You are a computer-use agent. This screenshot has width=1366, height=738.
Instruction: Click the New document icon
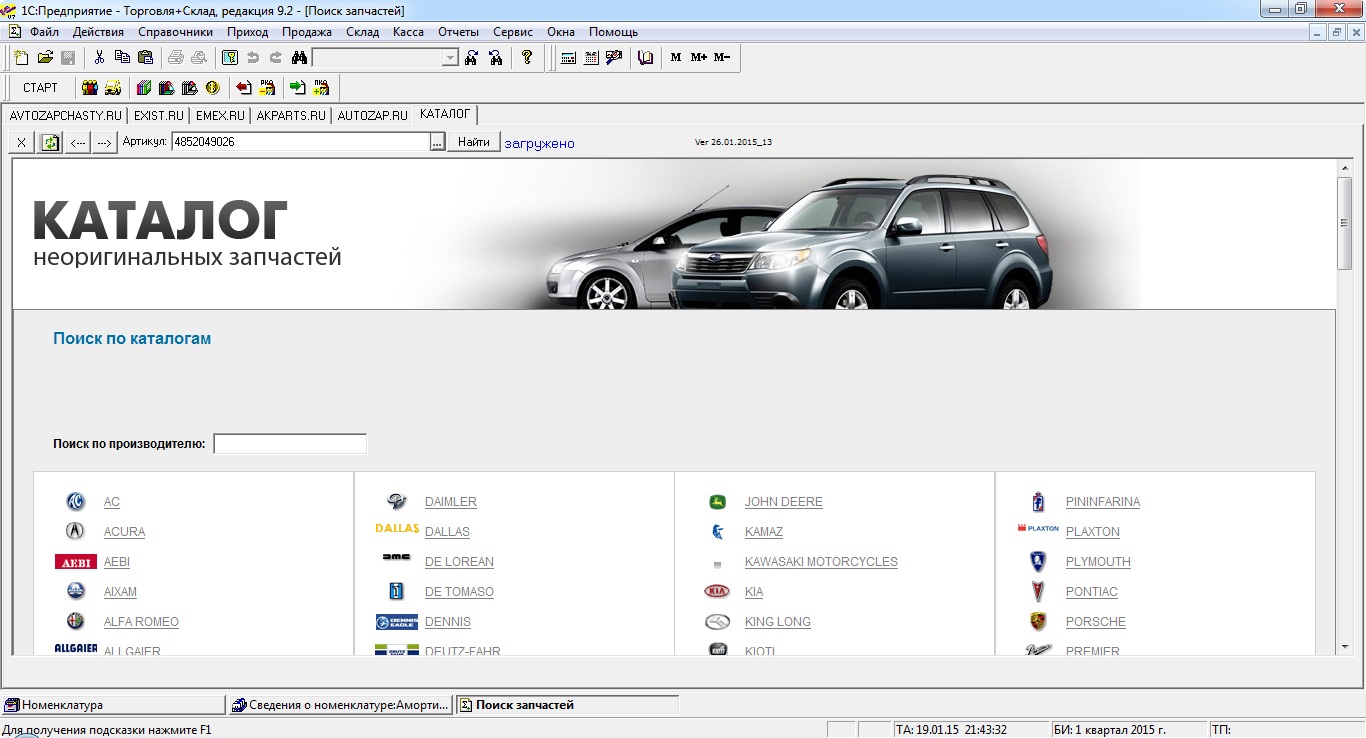(22, 58)
